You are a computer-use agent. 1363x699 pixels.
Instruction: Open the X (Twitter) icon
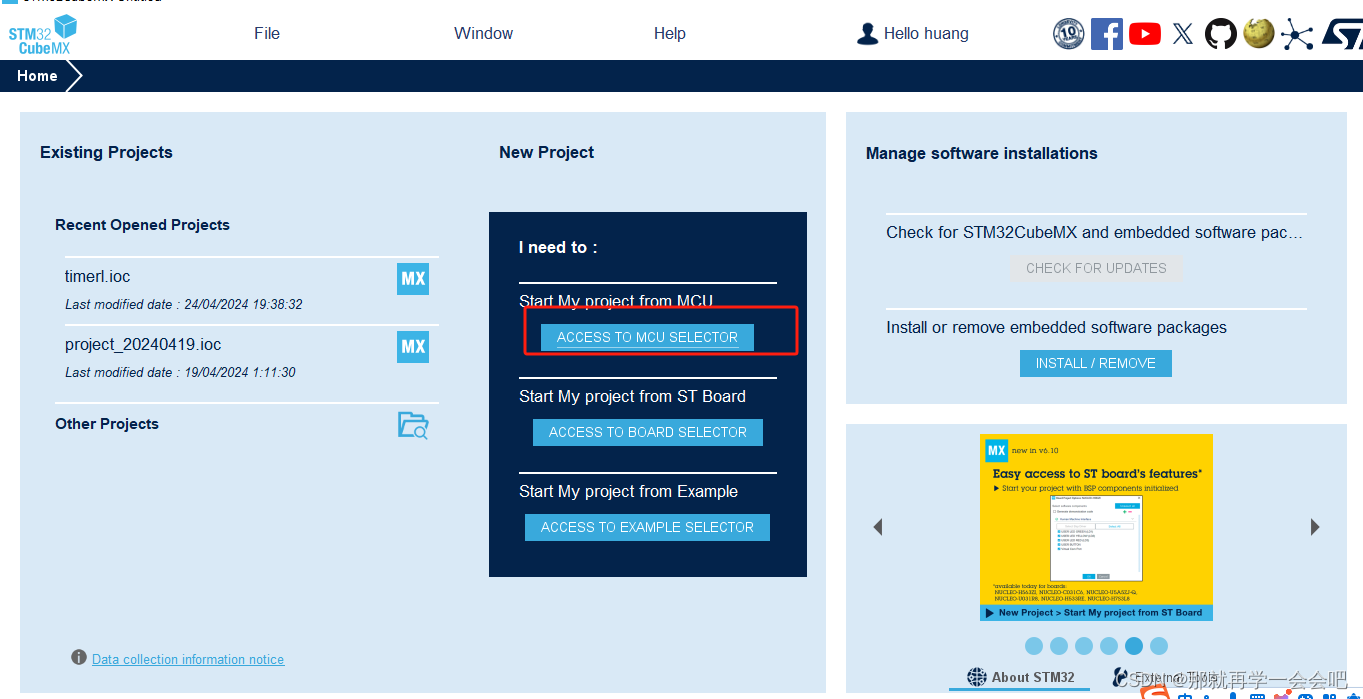tap(1183, 34)
